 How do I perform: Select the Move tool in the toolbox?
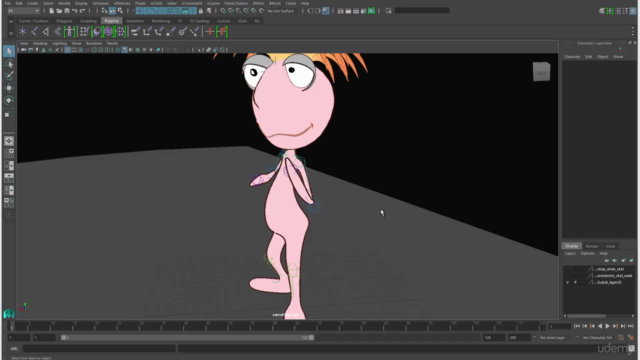click(9, 88)
